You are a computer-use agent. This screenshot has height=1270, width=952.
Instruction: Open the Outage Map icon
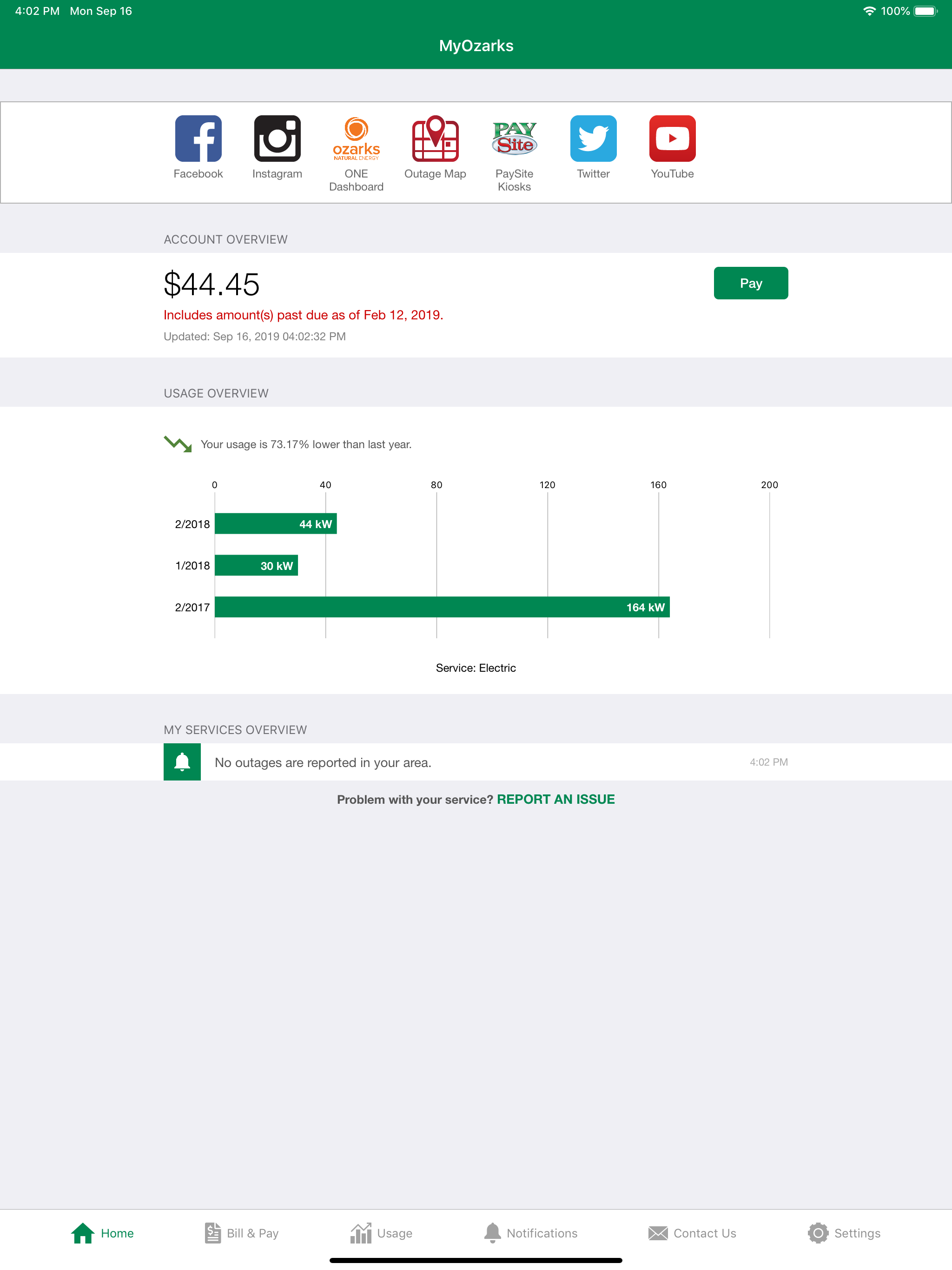[x=435, y=139]
